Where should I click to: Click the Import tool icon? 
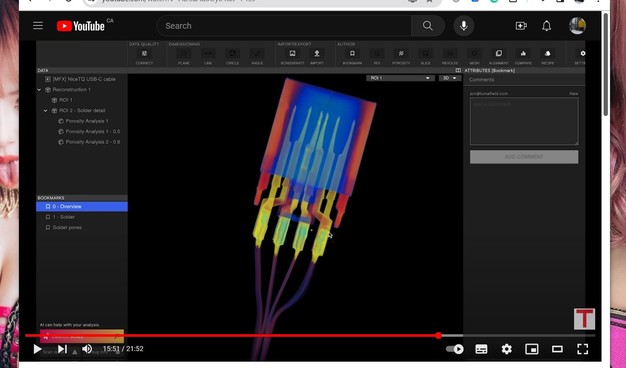[317, 54]
